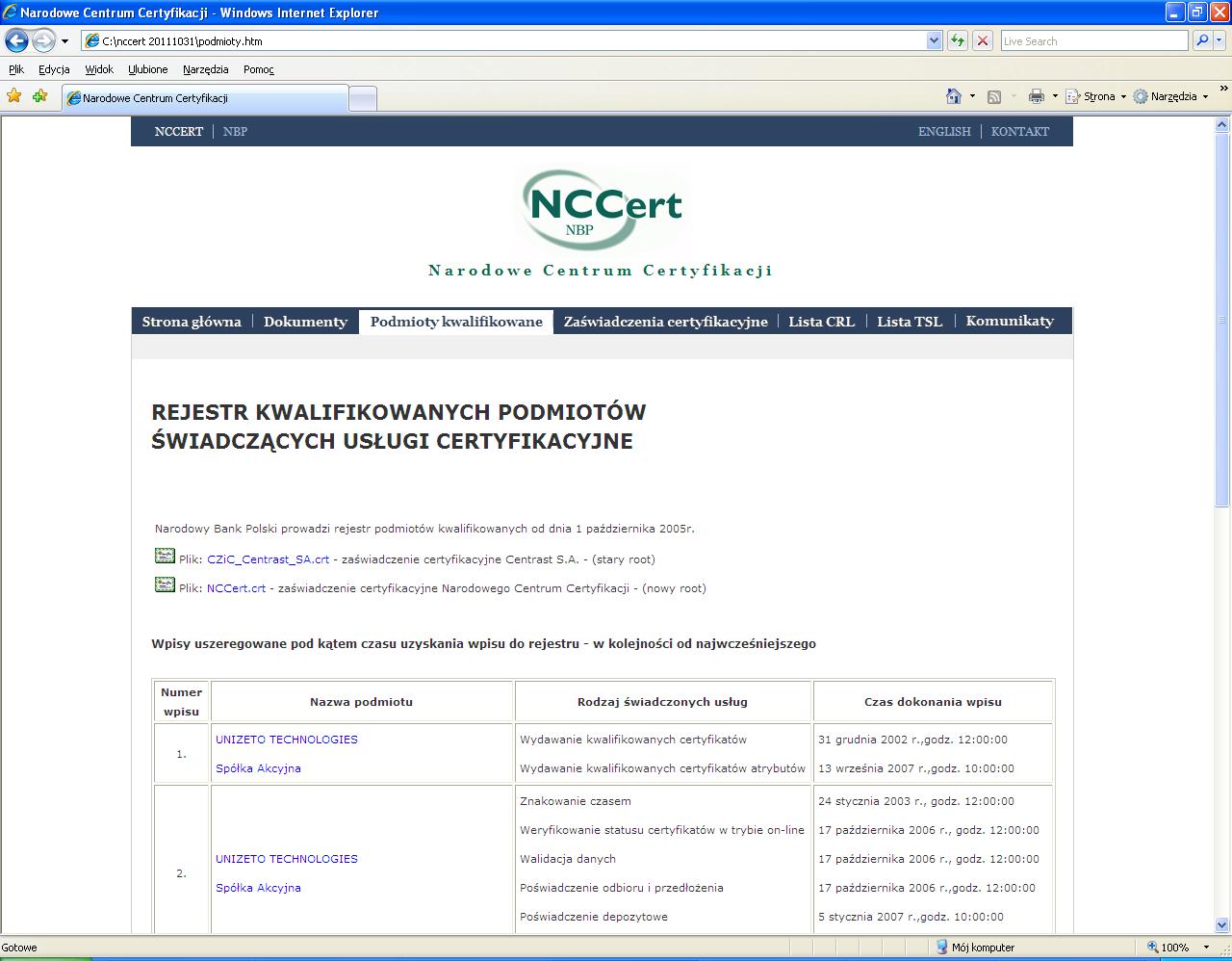Open the Dokumenty tab
The height and width of the screenshot is (961, 1232).
[x=305, y=322]
